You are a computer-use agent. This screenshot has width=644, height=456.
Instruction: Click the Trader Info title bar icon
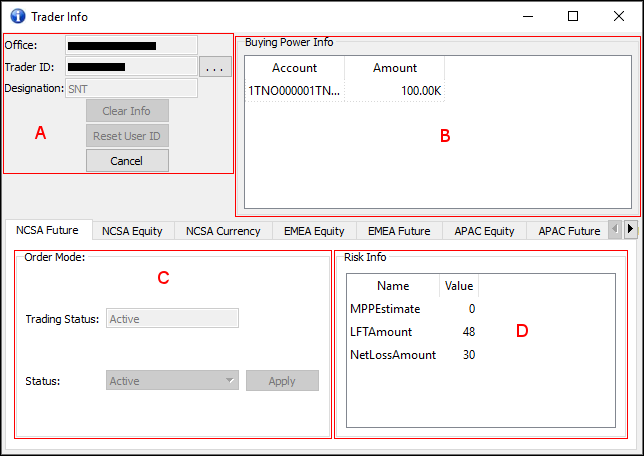click(17, 16)
